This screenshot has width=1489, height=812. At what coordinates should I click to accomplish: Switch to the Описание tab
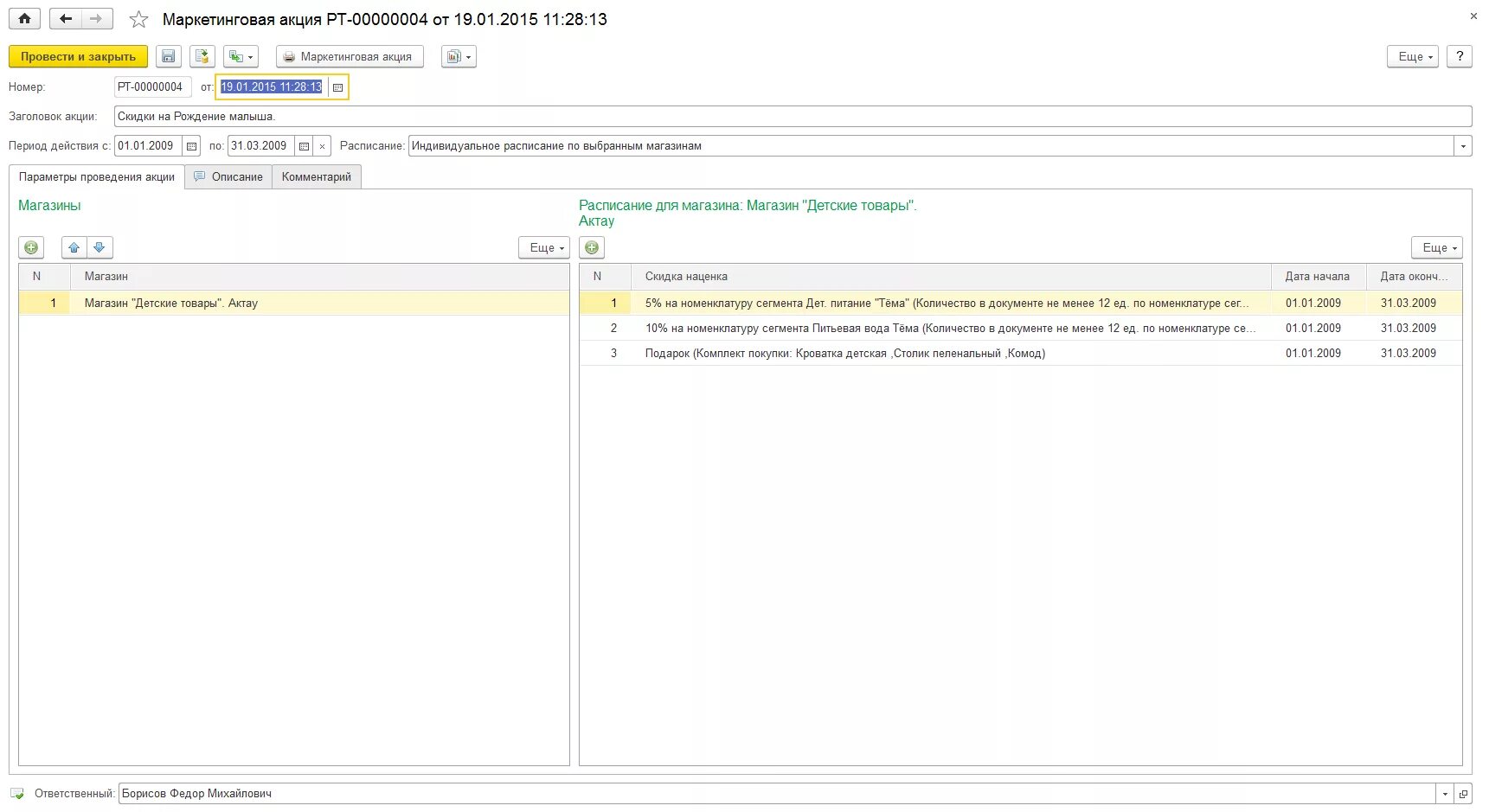click(x=228, y=176)
